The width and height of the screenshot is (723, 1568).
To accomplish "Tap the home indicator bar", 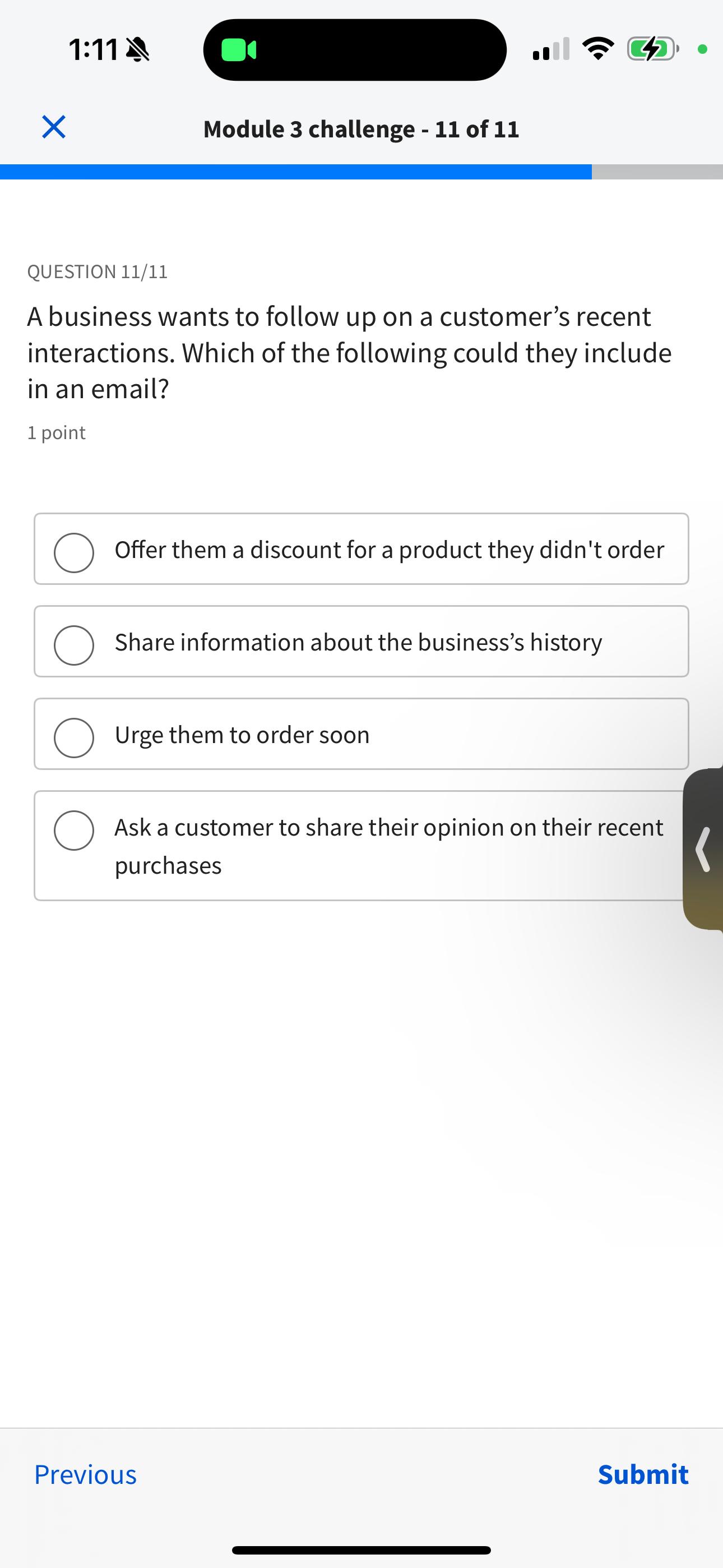I will pos(361,1551).
